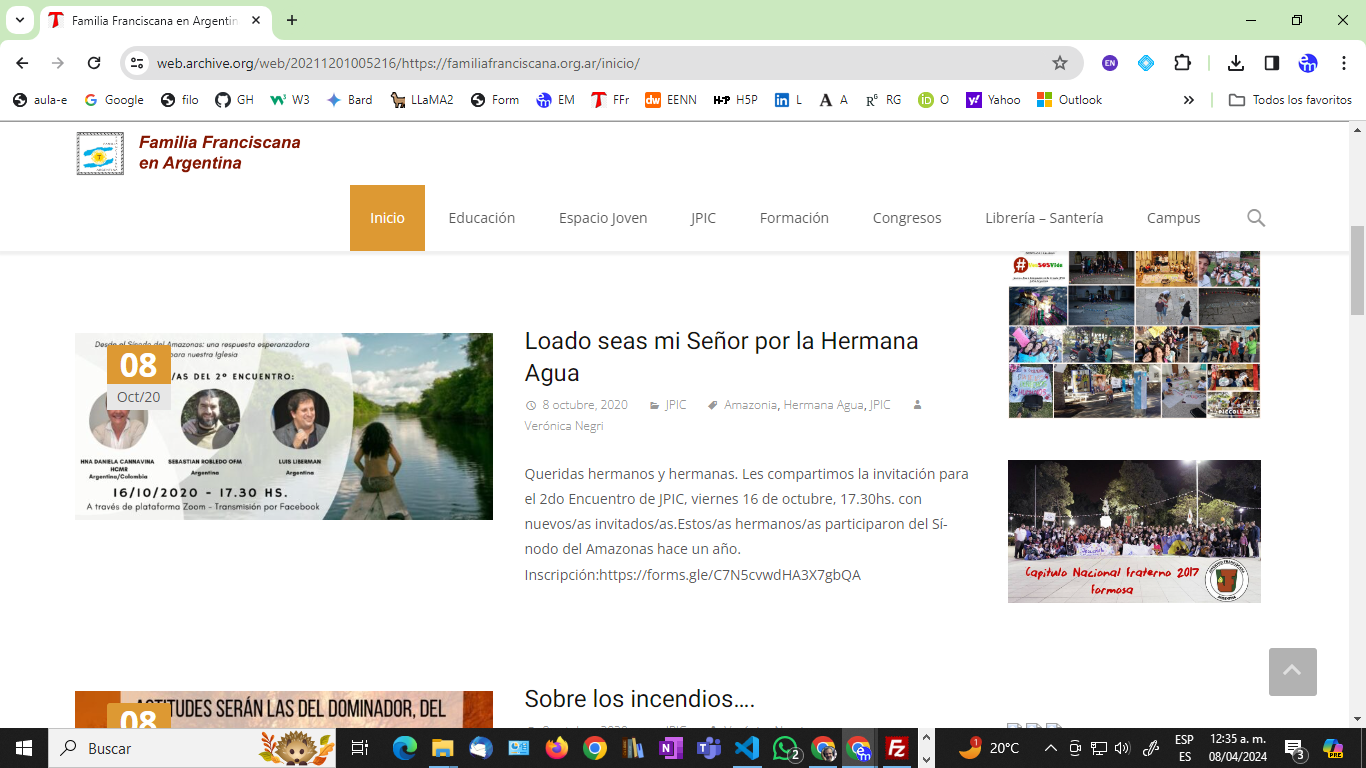Open the Capítulo Nacional Fraterno 2017 image

[x=1134, y=531]
